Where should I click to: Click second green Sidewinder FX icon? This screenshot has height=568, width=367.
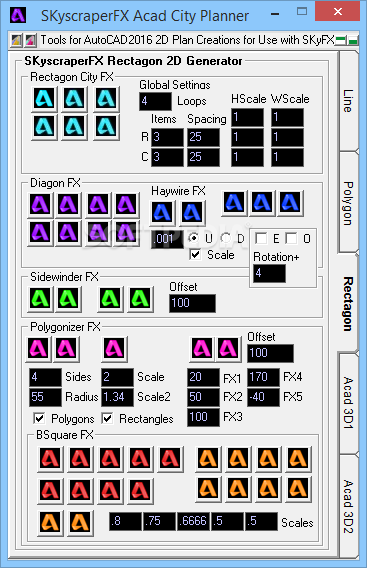pos(68,299)
